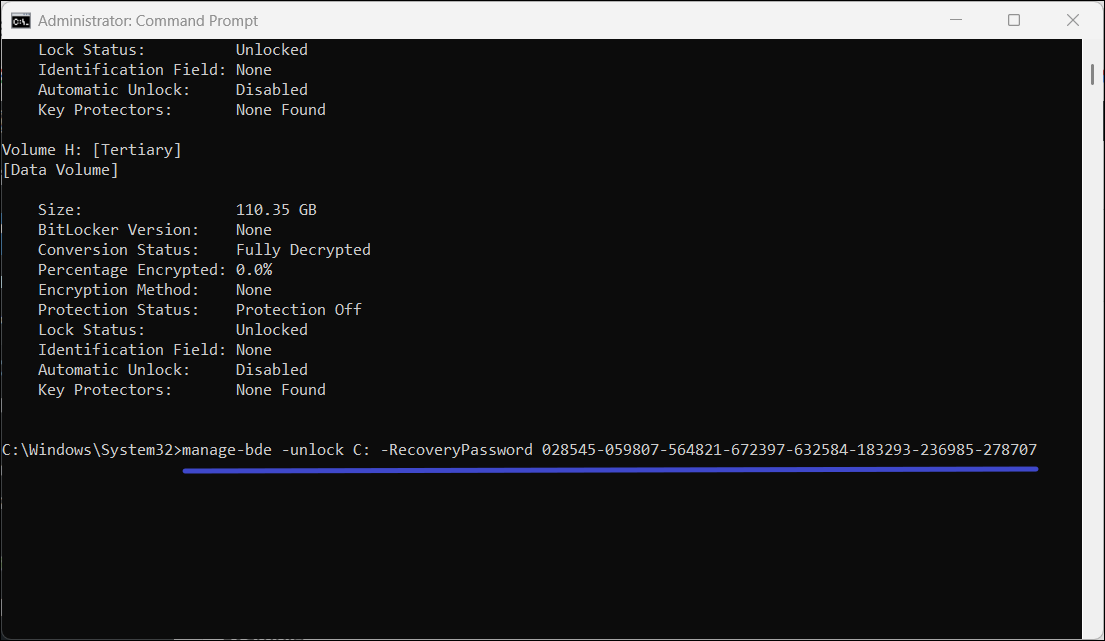Viewport: 1105px width, 641px height.
Task: Click the C:\Windows\System32> prompt path
Action: tap(90, 450)
